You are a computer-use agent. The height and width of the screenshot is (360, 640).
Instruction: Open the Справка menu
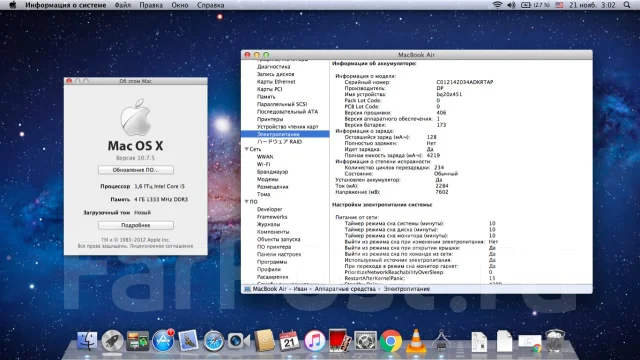(x=211, y=5)
